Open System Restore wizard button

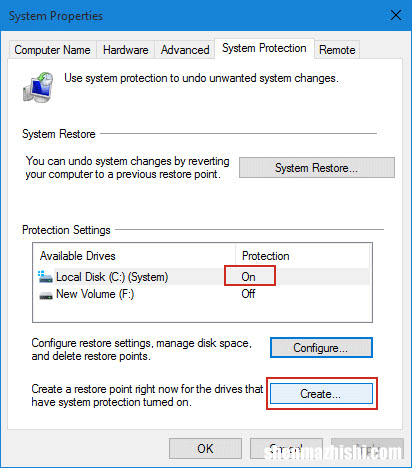click(317, 168)
